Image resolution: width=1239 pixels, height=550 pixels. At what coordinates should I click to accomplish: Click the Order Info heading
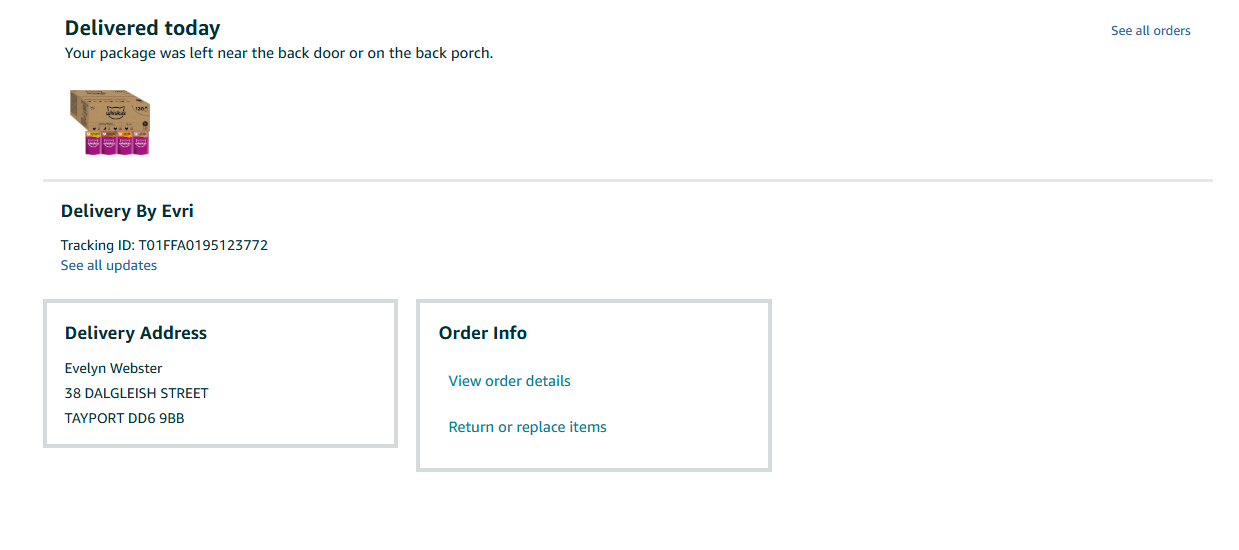(483, 333)
